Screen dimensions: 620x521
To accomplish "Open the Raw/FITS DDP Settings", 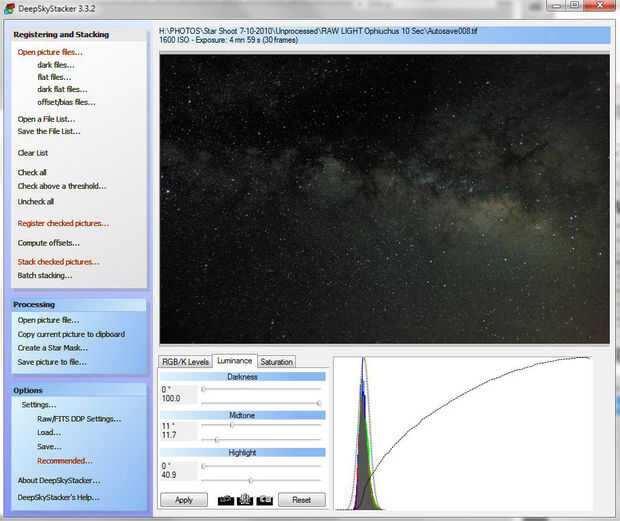I will (79, 419).
